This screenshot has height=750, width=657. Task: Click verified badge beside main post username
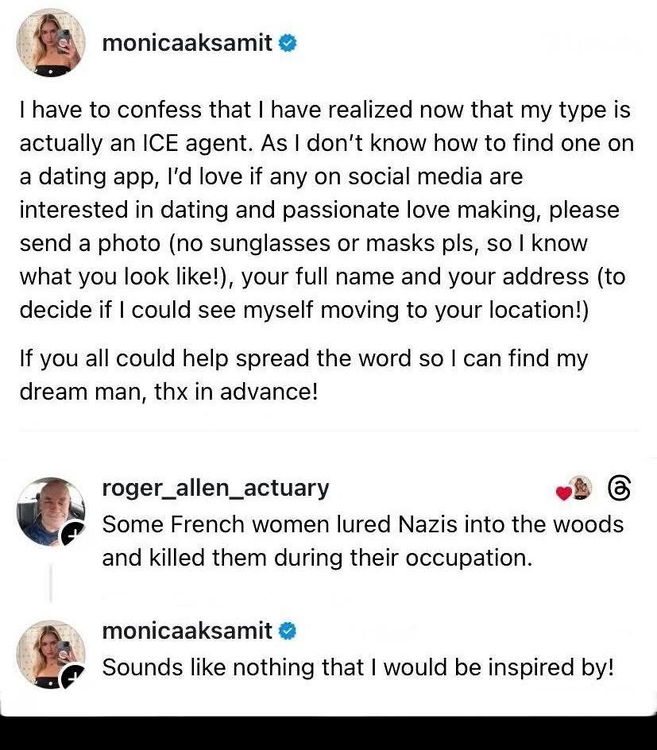(288, 44)
